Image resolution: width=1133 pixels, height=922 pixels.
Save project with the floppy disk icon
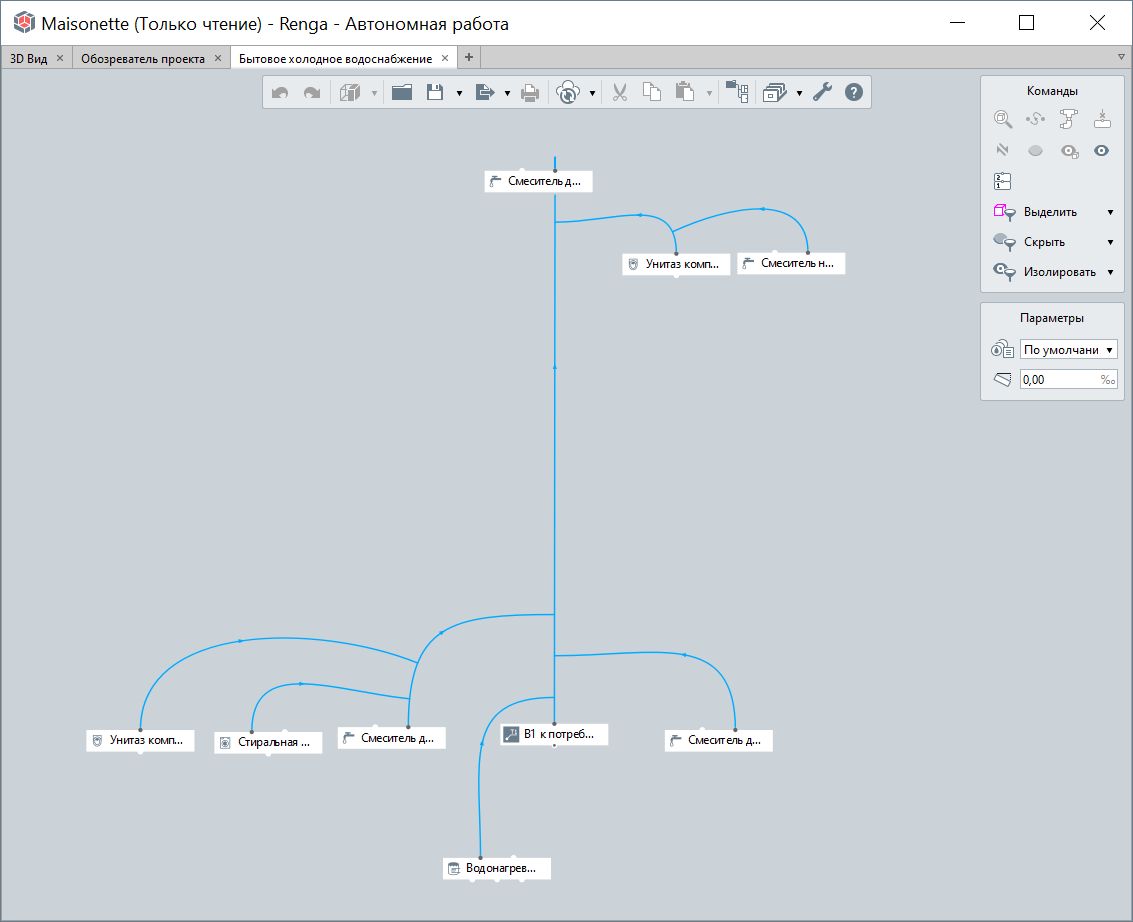(x=435, y=92)
